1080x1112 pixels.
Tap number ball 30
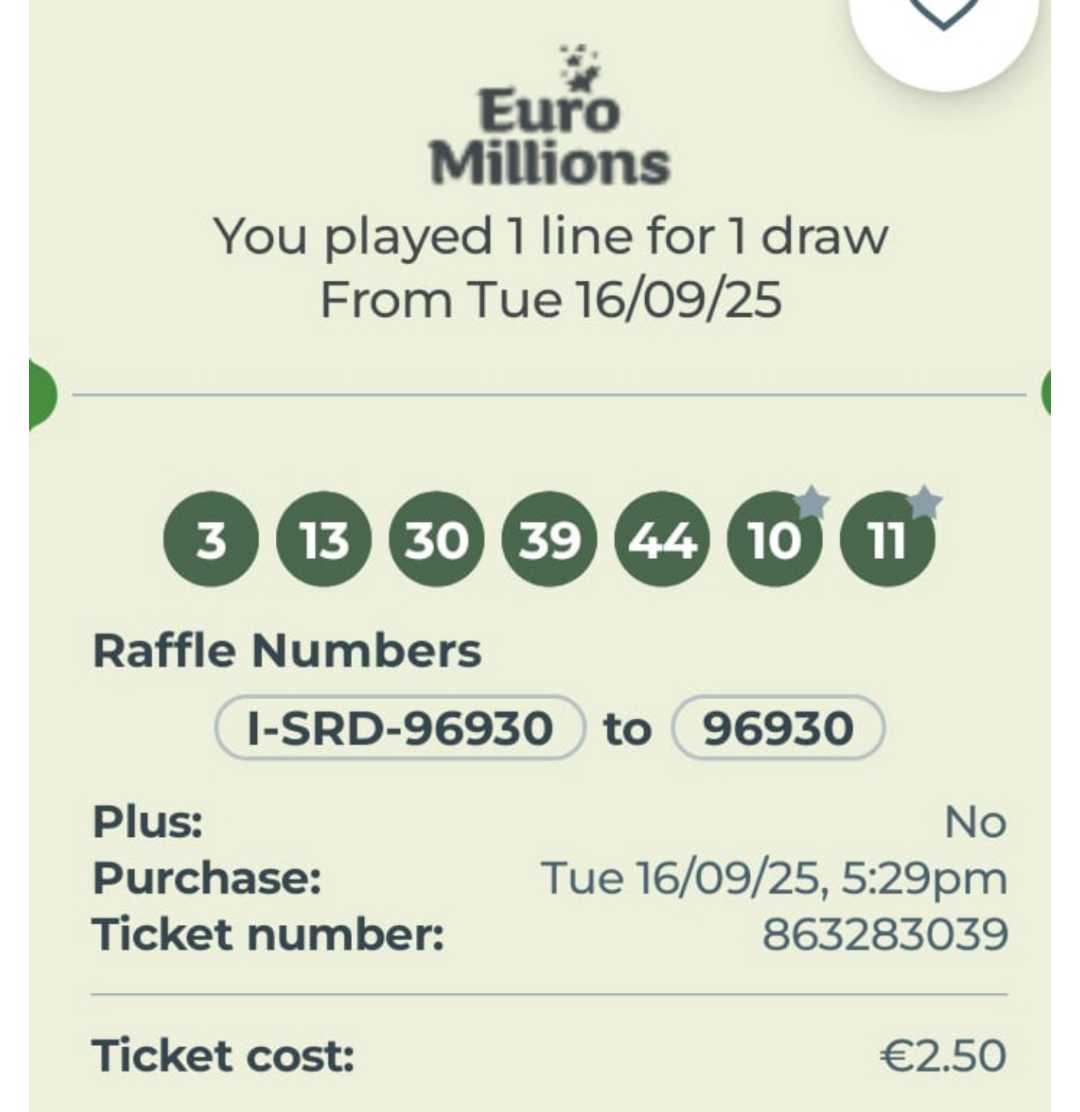(437, 540)
